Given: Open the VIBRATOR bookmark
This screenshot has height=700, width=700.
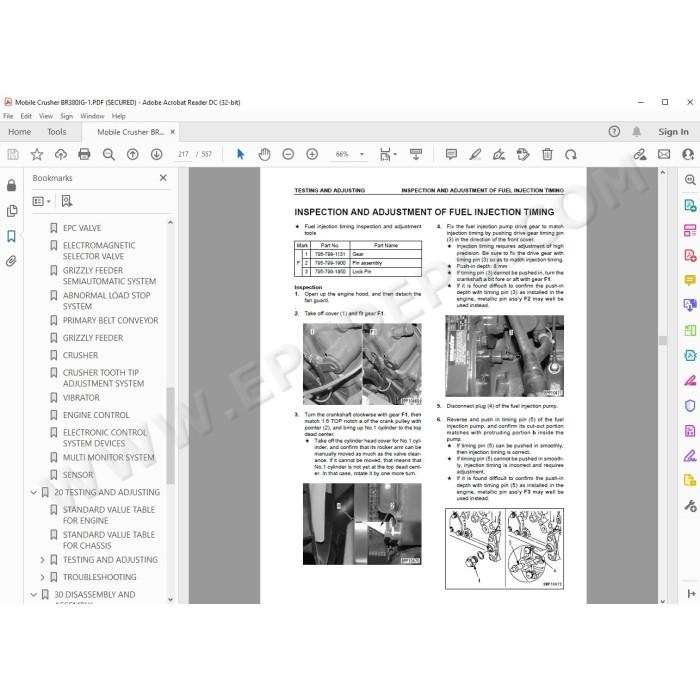Looking at the screenshot, I should coord(81,398).
